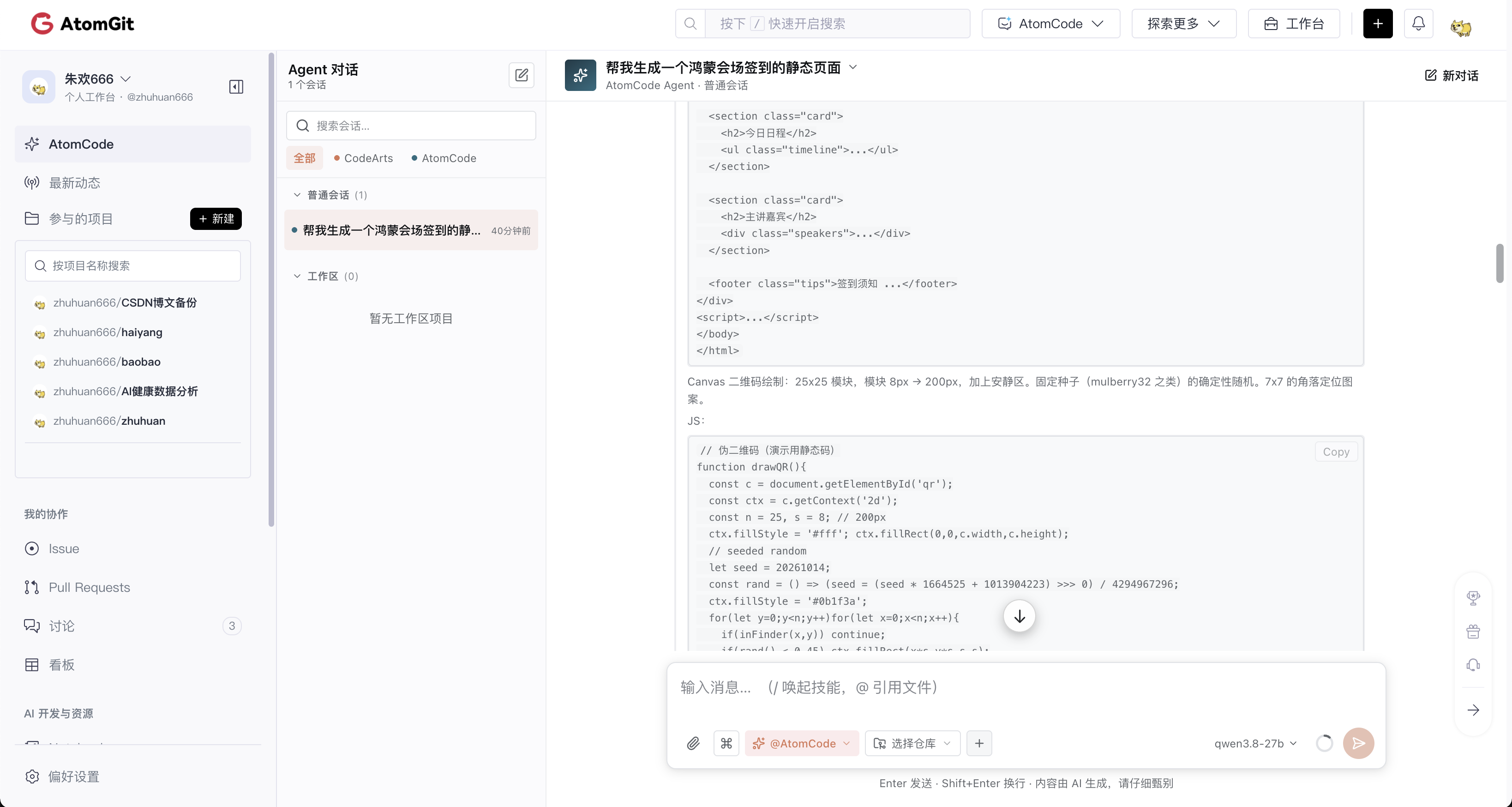Open 最新动态 in sidebar
1512x807 pixels.
tap(132, 183)
